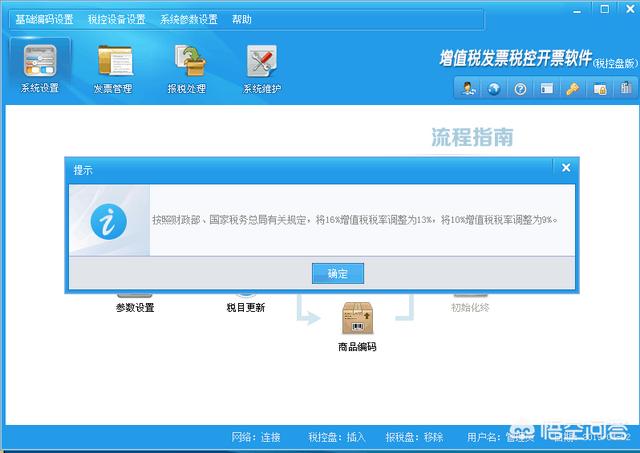Screen dimensions: 640x453
Task: Close the 提示 dialog with X
Action: [x=566, y=168]
